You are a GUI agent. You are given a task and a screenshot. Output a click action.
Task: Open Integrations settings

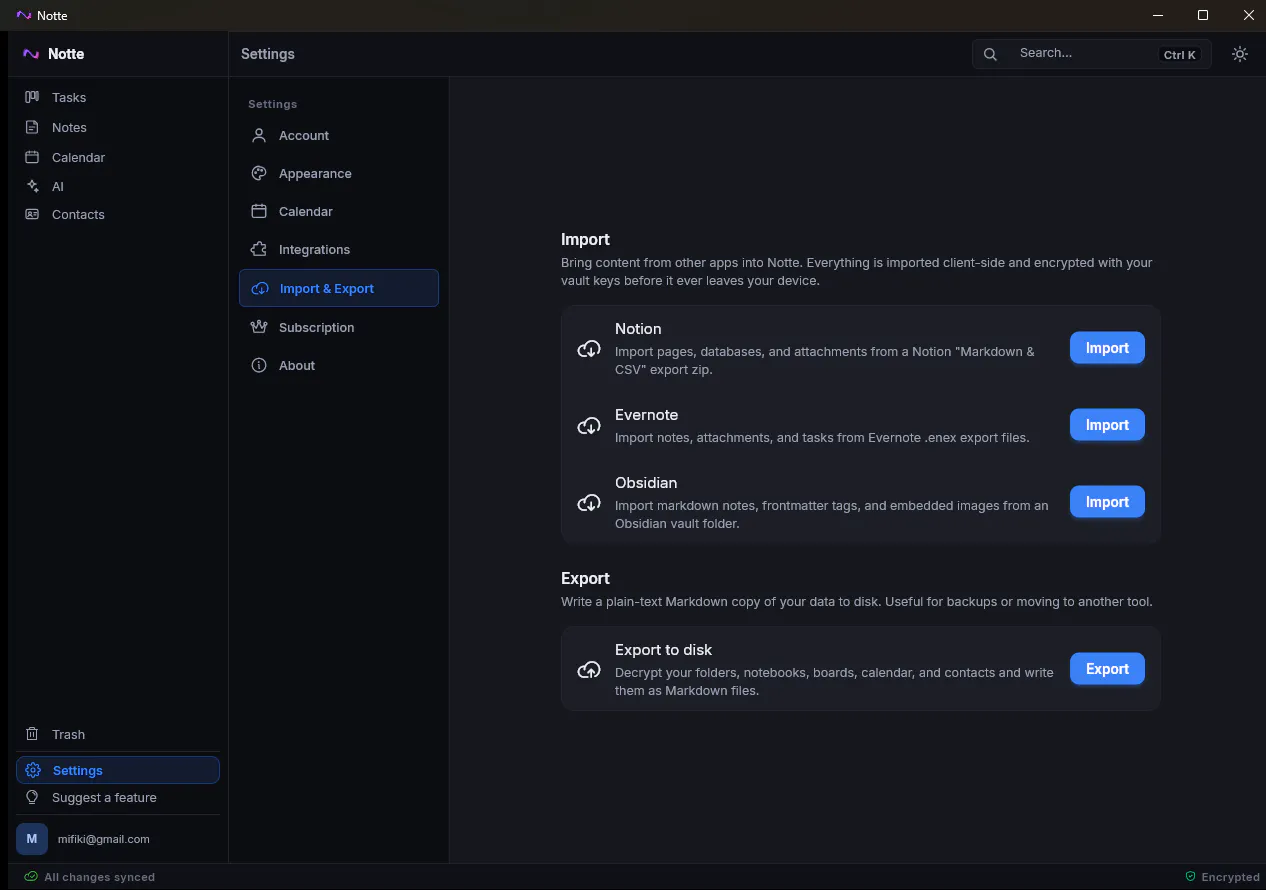[x=339, y=249]
